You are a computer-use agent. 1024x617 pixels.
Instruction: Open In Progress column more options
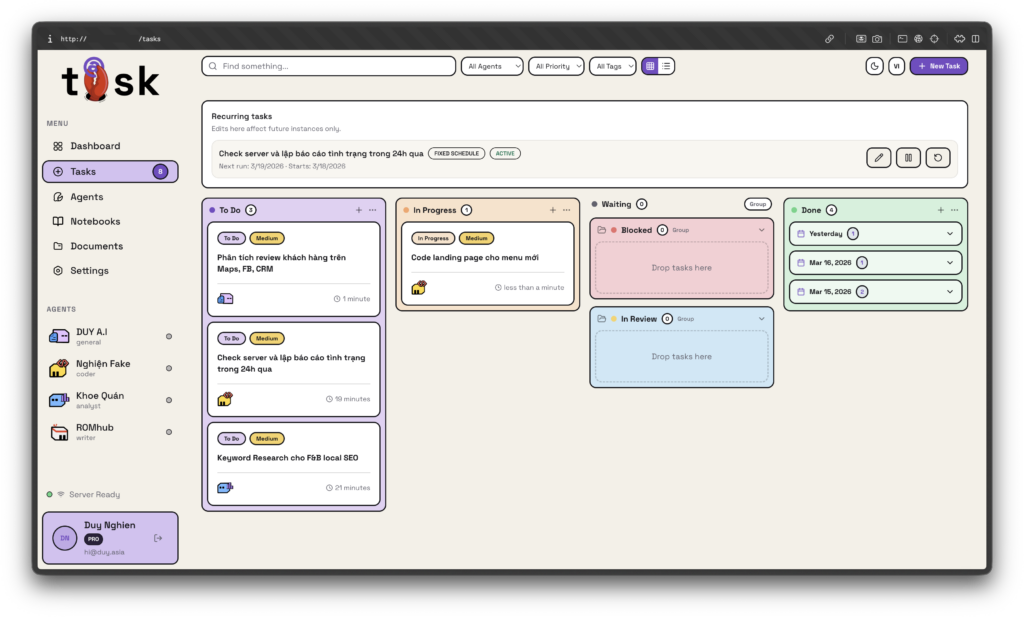point(566,210)
